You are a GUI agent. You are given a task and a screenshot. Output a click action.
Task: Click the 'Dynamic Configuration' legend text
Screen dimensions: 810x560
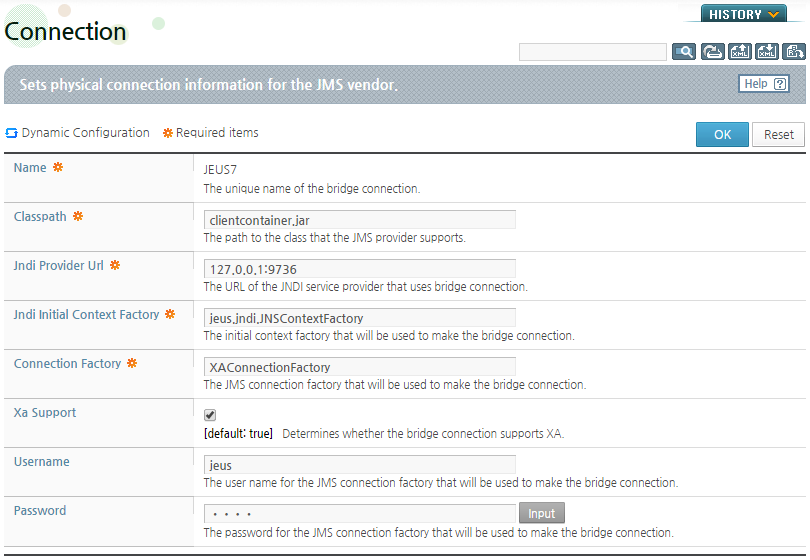click(x=85, y=133)
